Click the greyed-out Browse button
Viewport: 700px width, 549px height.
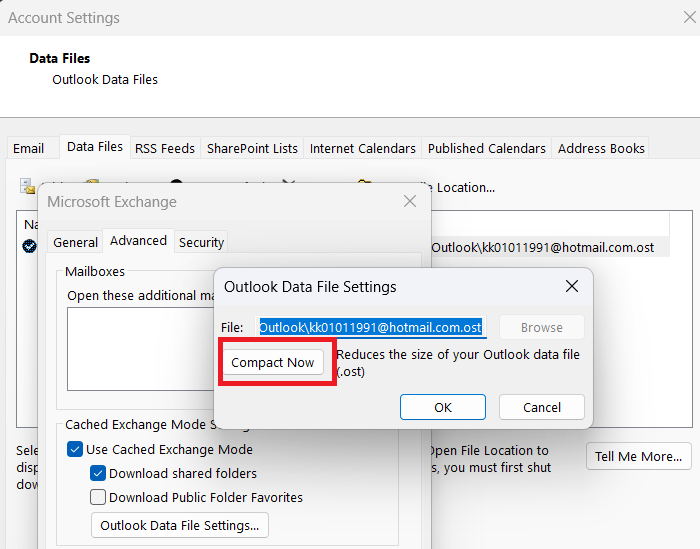pos(542,327)
